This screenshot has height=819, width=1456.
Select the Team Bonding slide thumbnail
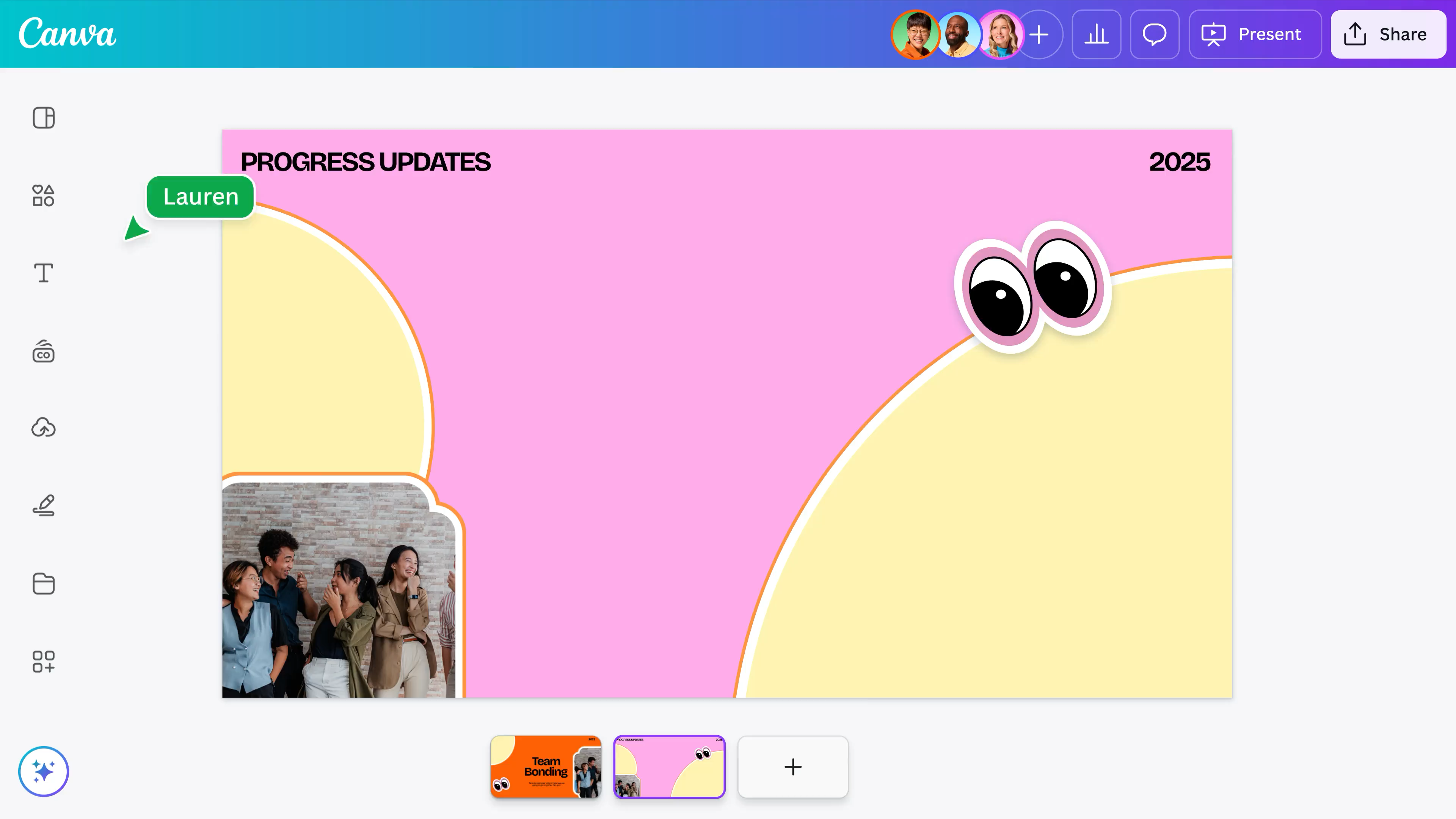point(546,767)
